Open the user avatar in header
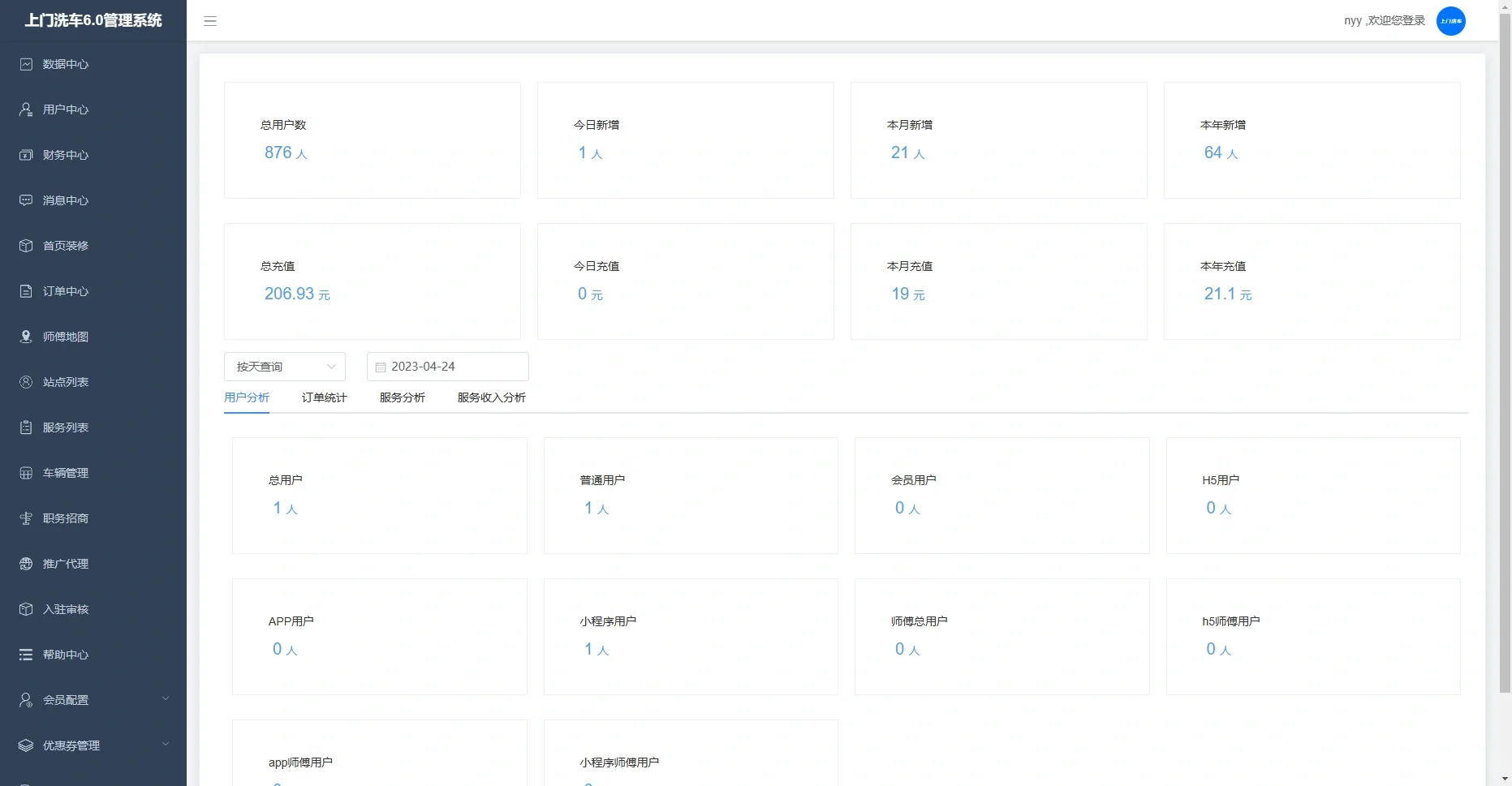The height and width of the screenshot is (786, 1512). 1450,21
